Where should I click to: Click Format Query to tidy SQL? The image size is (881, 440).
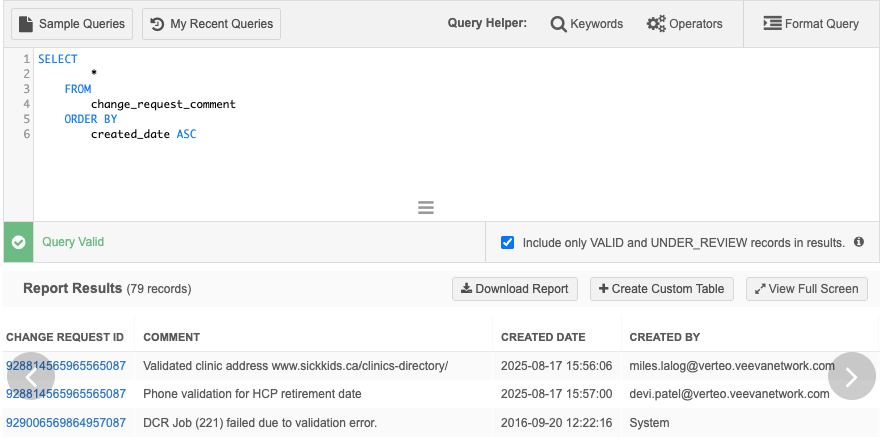(x=811, y=24)
